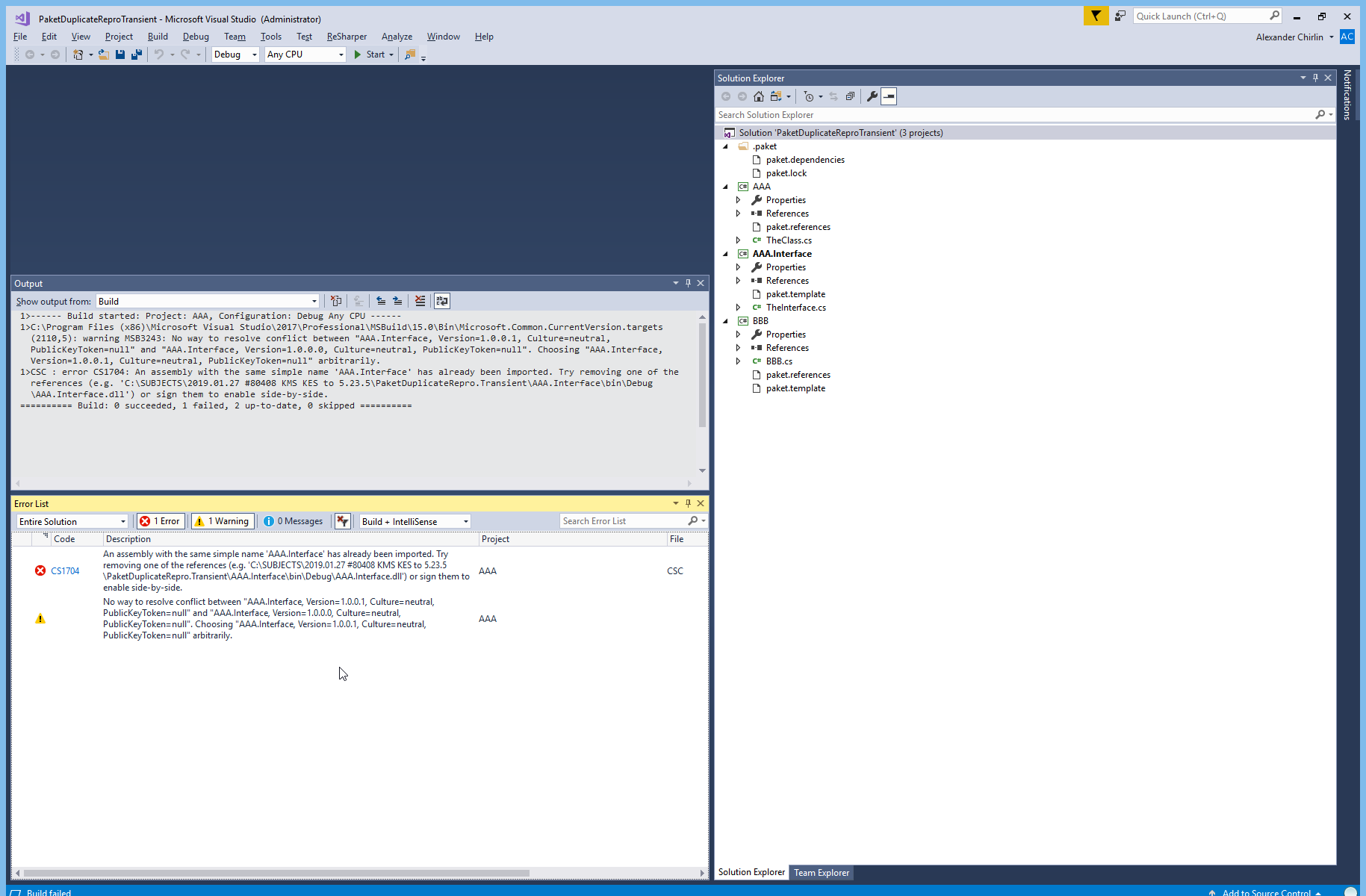Select the Properties wrench icon in Solution Explorer
The height and width of the screenshot is (896, 1366).
[872, 96]
